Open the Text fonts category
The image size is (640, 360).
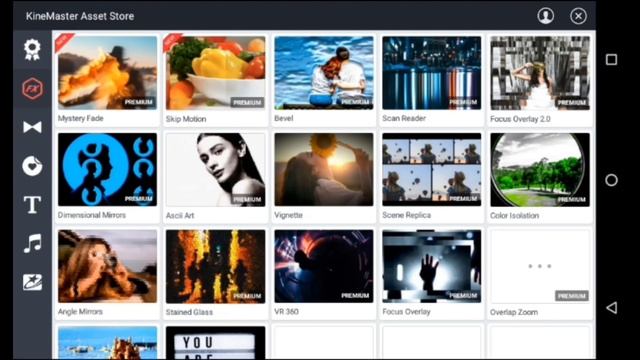pos(32,204)
